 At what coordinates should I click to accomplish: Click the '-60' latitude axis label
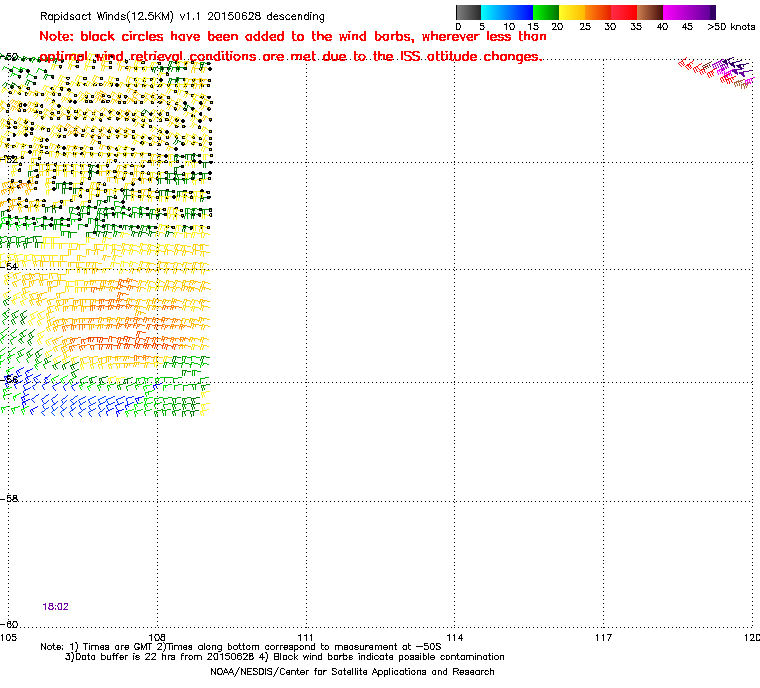pos(9,624)
